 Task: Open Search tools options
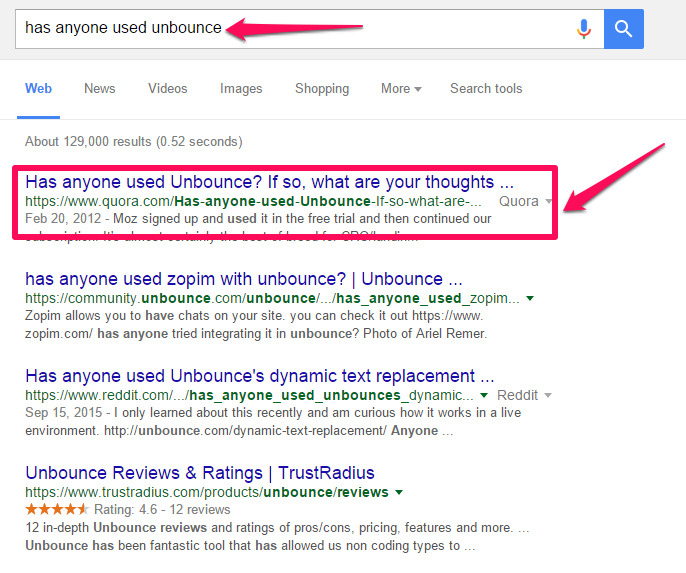486,88
